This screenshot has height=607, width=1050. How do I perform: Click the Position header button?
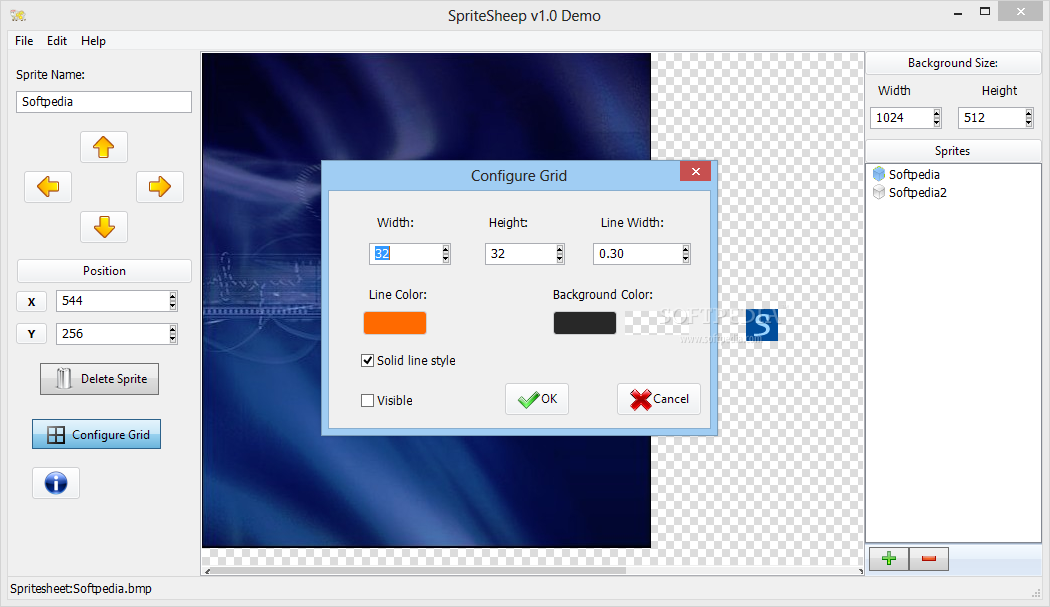point(104,271)
